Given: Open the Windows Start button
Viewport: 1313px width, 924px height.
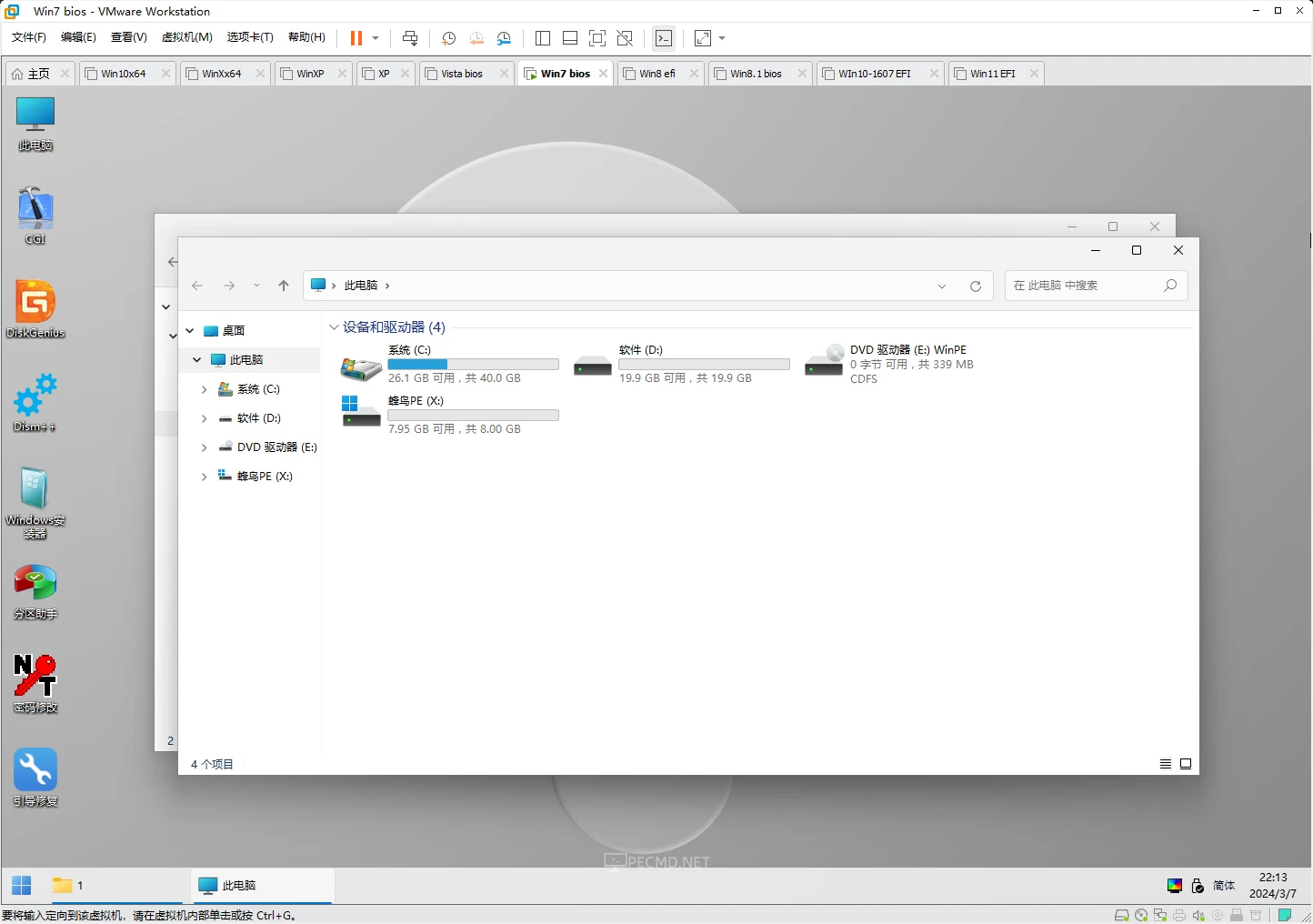Looking at the screenshot, I should (x=22, y=885).
